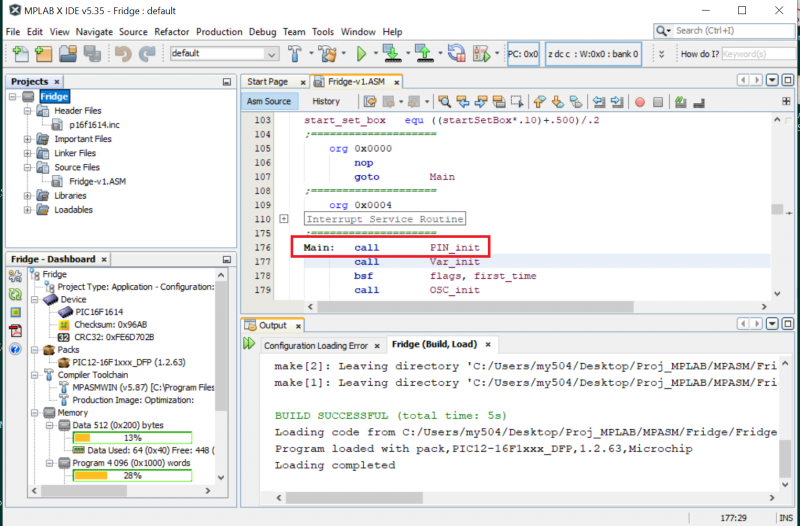Expand the folded Interrupt Service Routine block

[x=284, y=219]
